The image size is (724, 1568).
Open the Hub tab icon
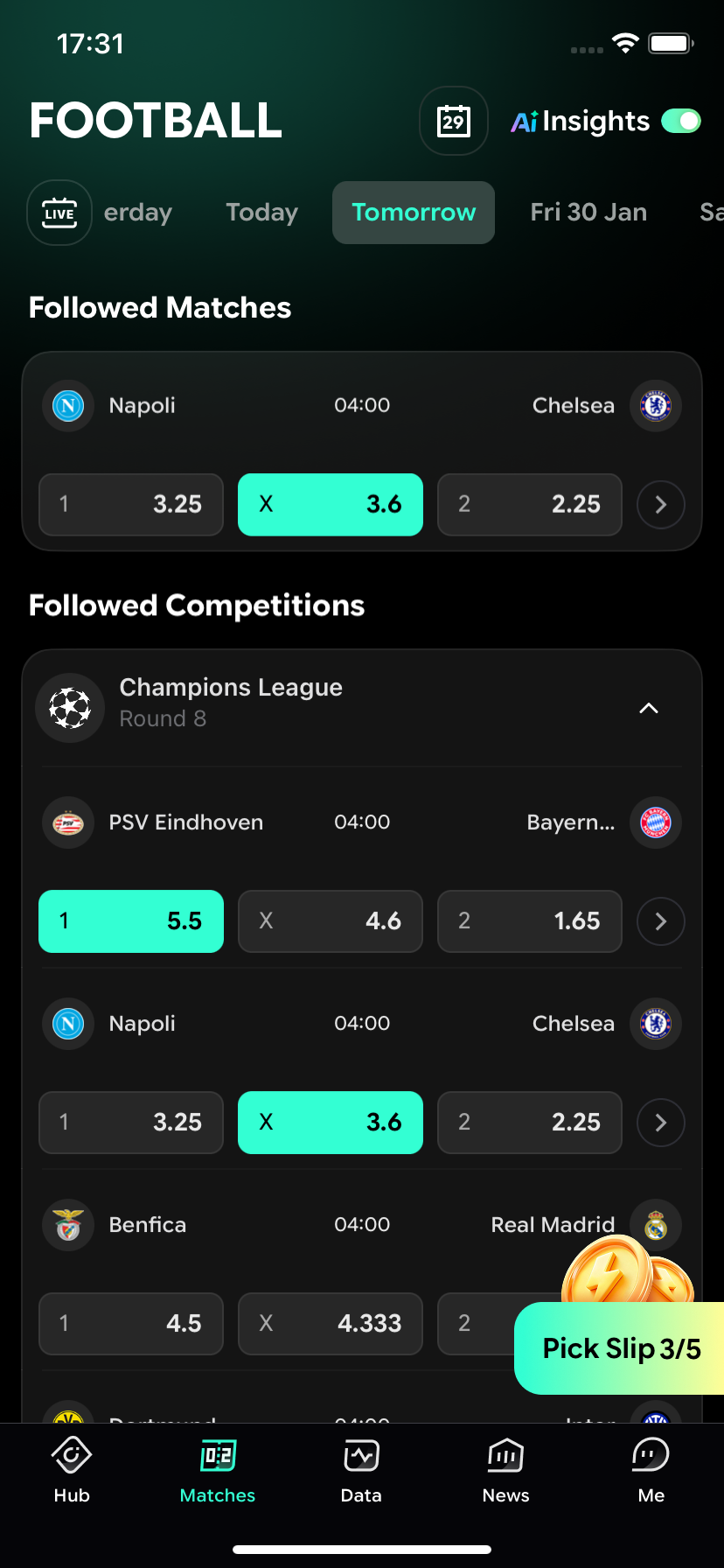click(x=72, y=1456)
